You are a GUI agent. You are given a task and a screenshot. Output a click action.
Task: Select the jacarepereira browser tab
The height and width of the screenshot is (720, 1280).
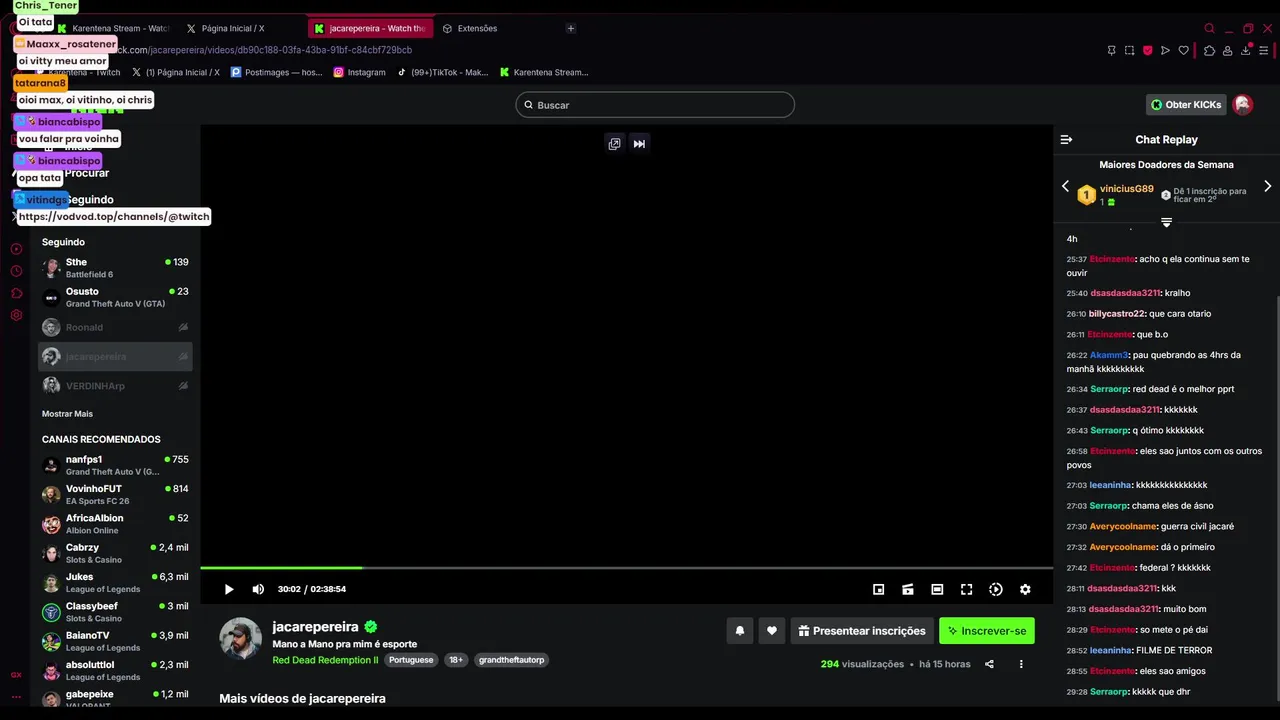370,29
